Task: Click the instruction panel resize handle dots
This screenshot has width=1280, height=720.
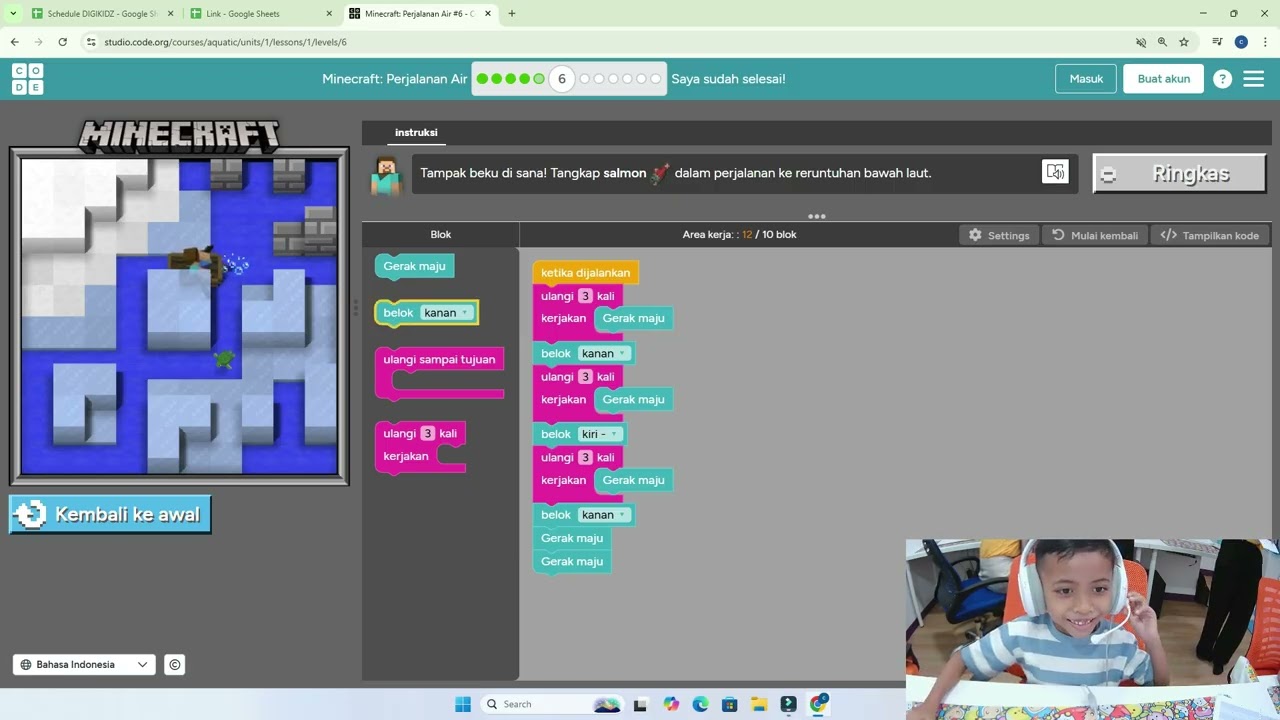Action: tap(817, 216)
